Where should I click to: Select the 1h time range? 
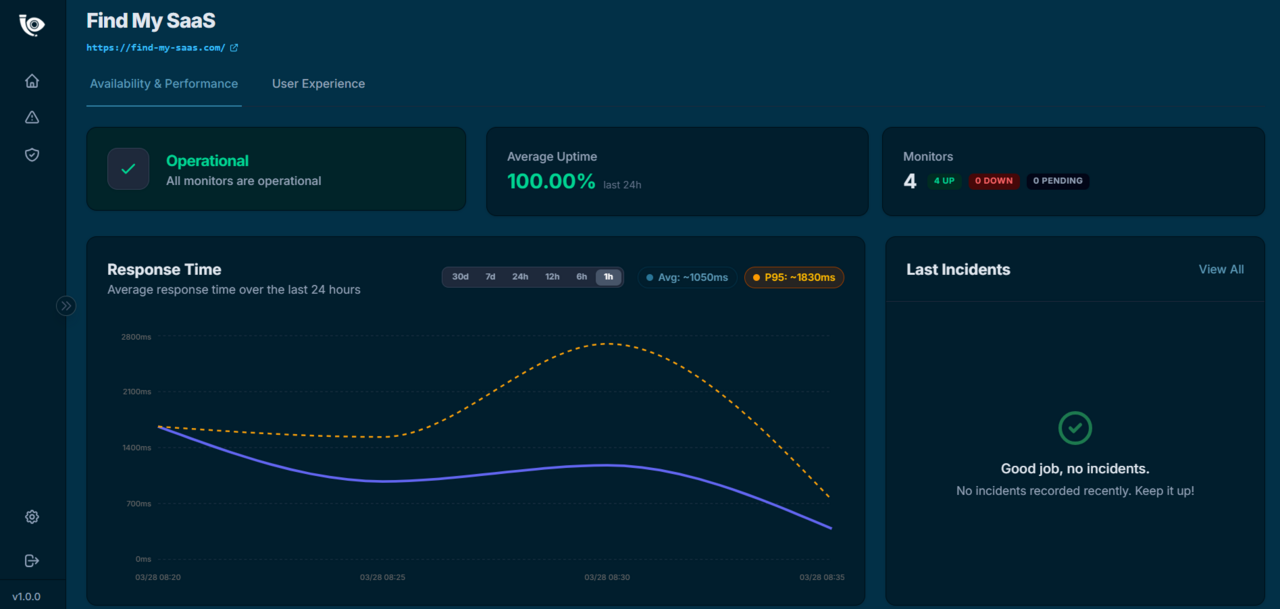point(608,277)
